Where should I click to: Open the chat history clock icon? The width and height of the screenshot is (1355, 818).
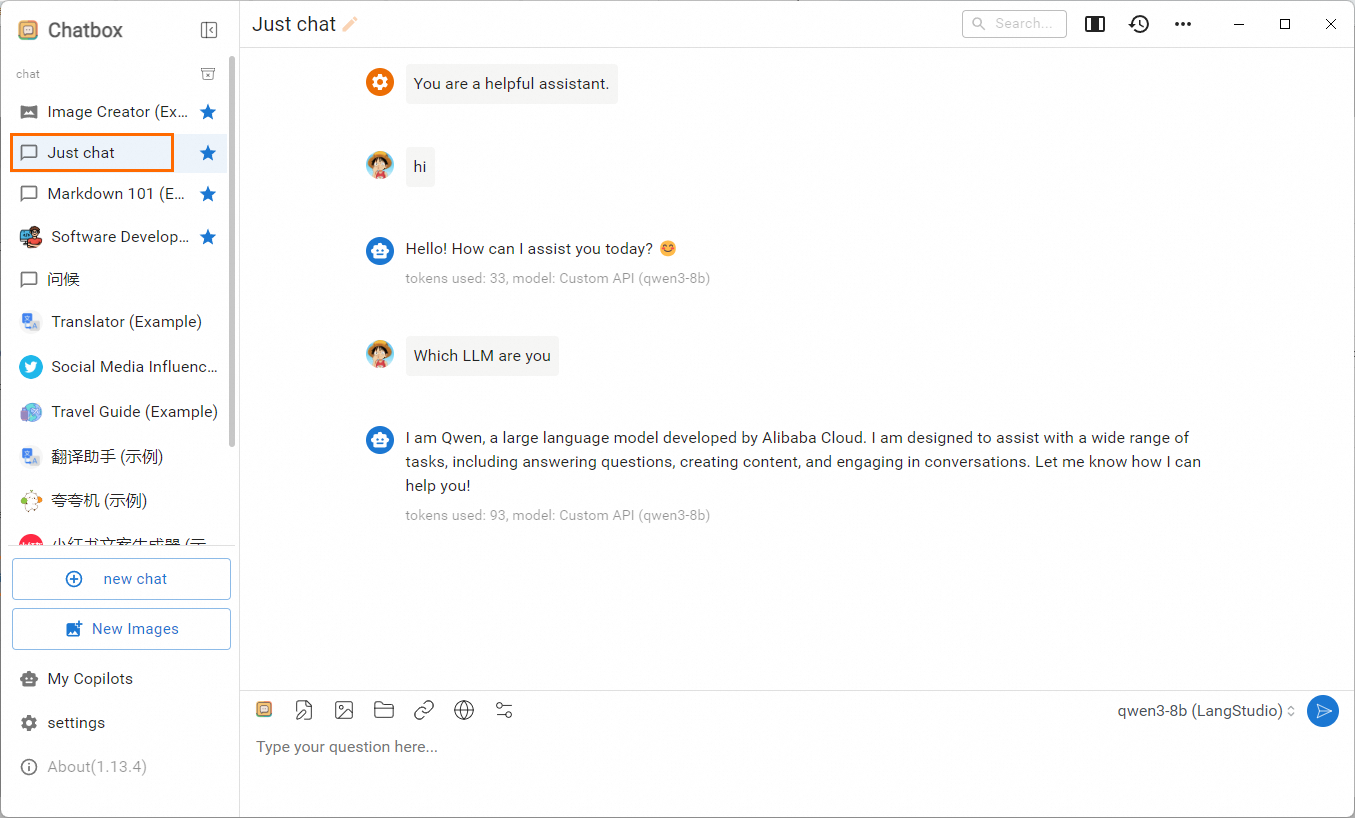pyautogui.click(x=1139, y=24)
